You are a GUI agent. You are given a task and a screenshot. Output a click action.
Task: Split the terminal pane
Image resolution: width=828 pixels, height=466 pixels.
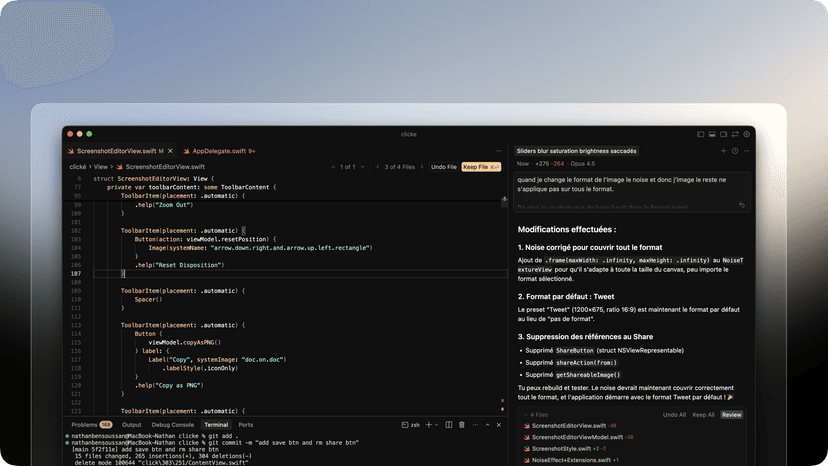tap(449, 425)
